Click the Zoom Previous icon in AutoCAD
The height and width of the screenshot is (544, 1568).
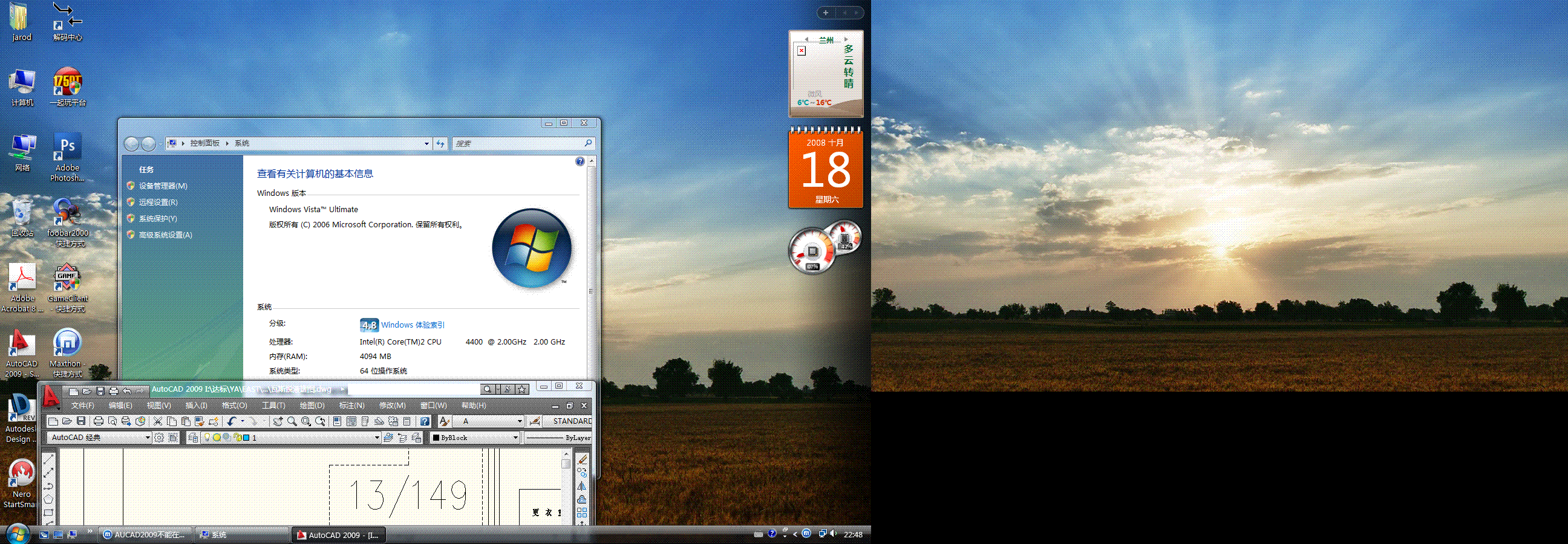pos(319,421)
